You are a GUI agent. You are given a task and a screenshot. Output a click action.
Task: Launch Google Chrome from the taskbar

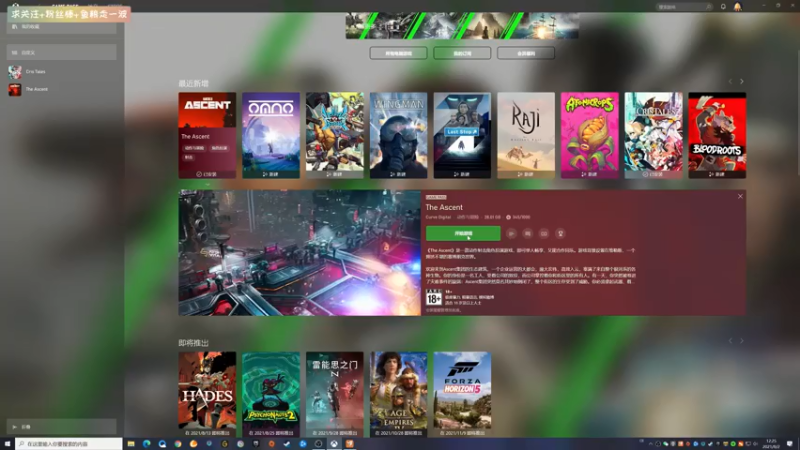(x=178, y=444)
